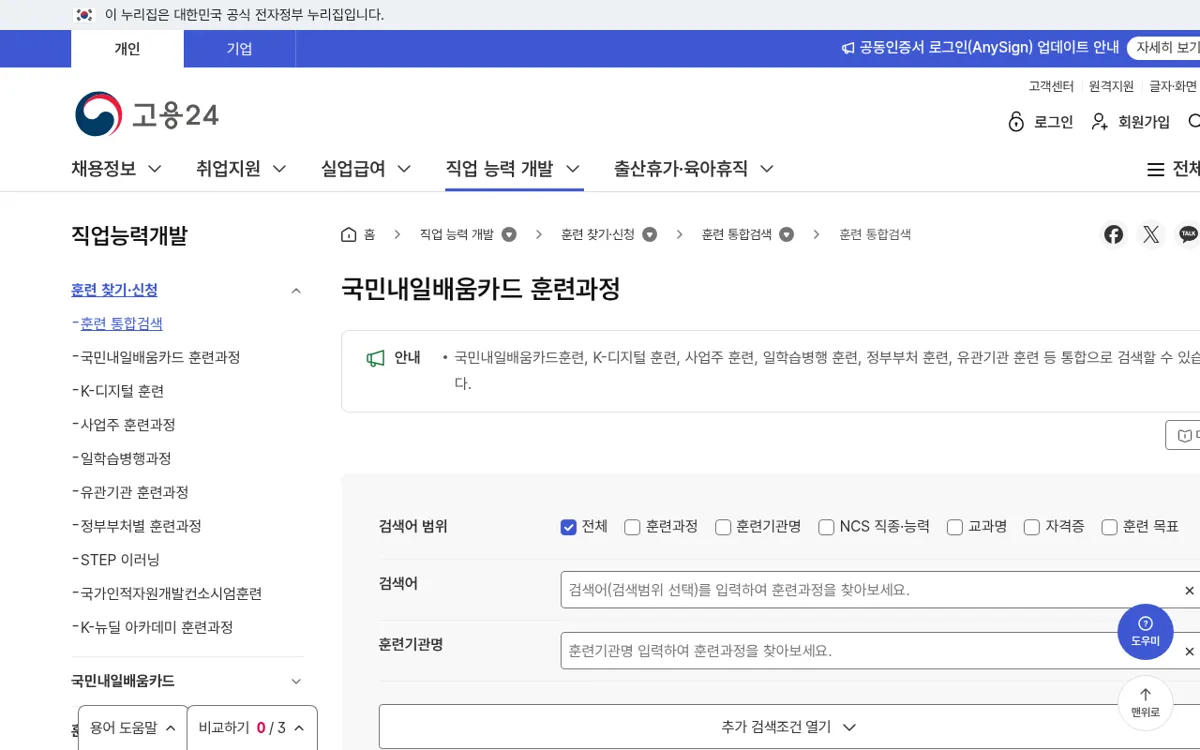Click the 로그인 lock icon
This screenshot has height=750, width=1200.
point(1016,122)
